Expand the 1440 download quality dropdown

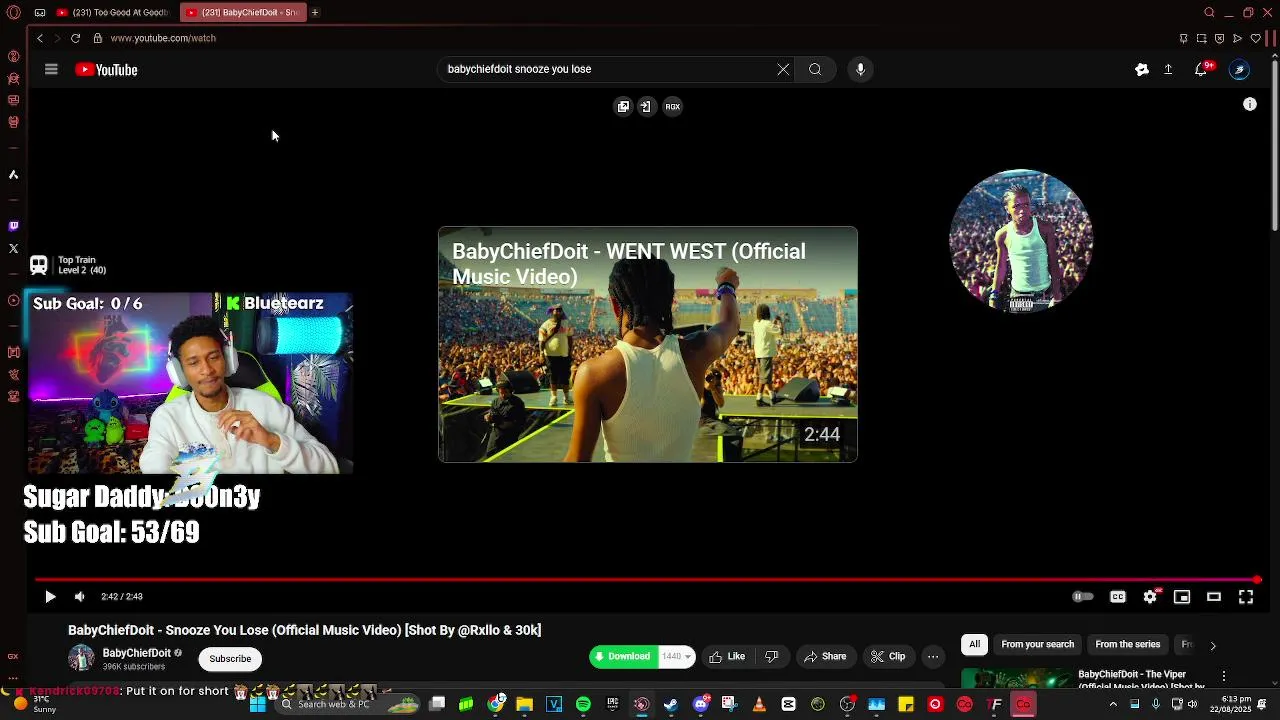coord(677,657)
